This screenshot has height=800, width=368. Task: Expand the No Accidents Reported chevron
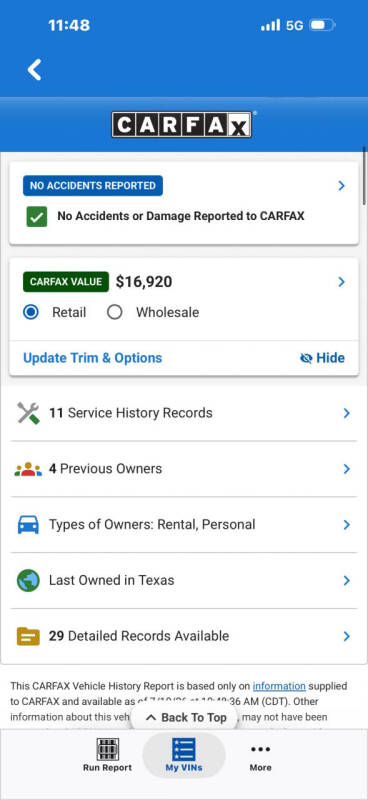point(342,186)
